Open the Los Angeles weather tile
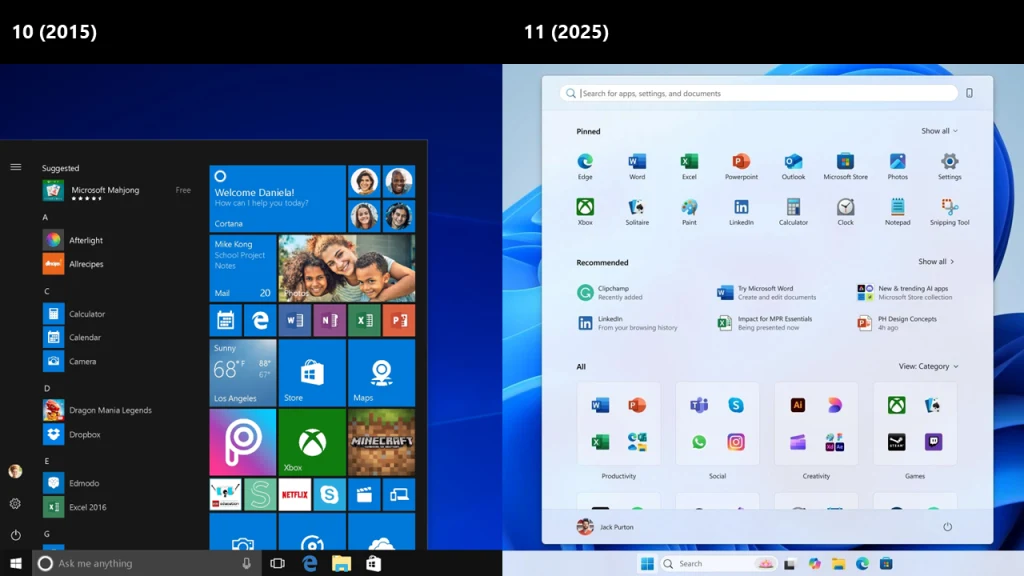Screen dimensions: 1024x576 coord(242,373)
